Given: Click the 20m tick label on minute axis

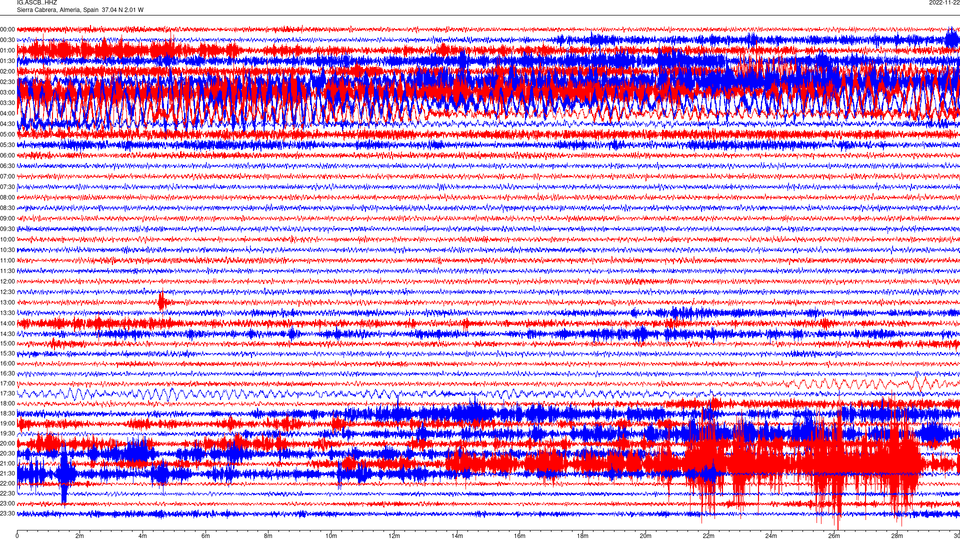Looking at the screenshot, I should tap(645, 536).
